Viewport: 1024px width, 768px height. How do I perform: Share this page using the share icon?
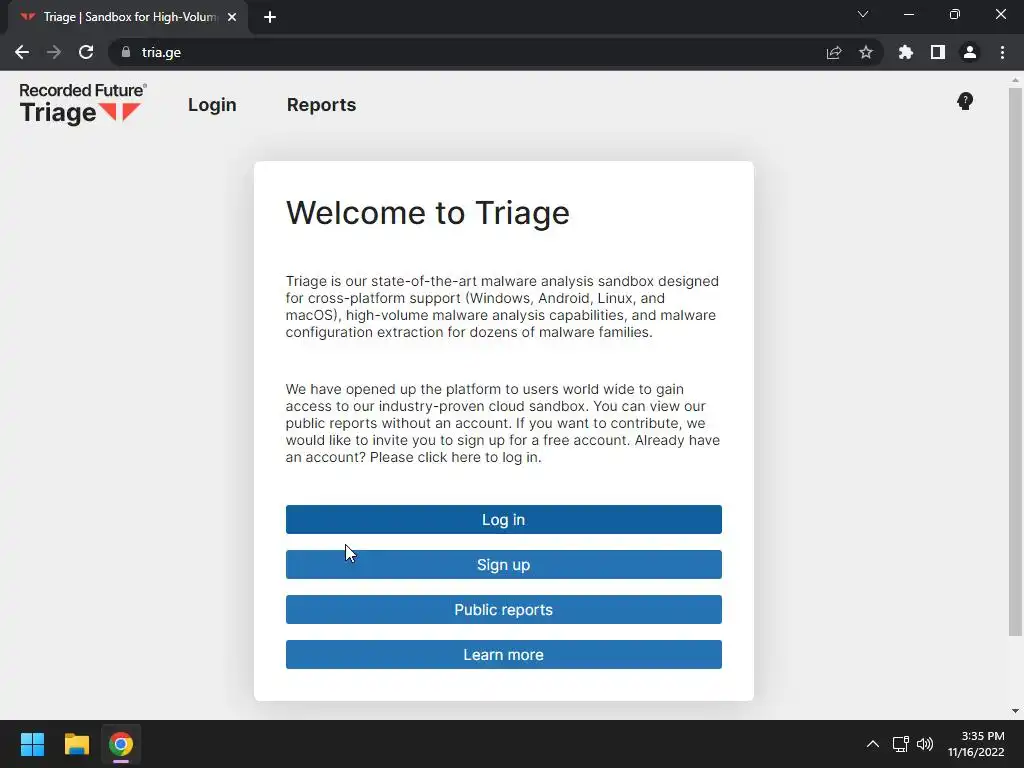click(x=834, y=52)
